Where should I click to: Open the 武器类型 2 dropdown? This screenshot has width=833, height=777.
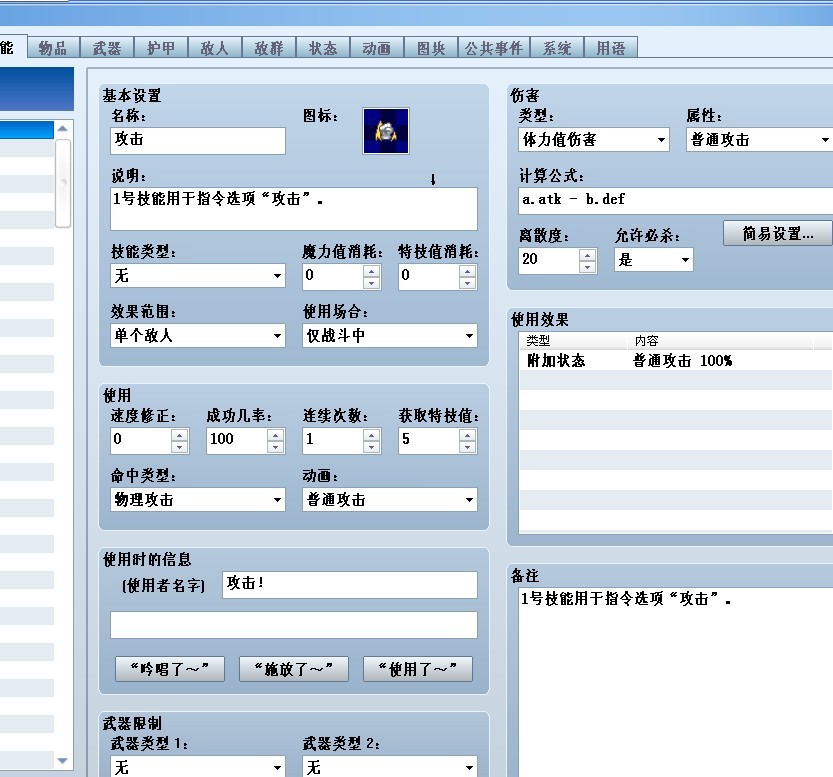(x=389, y=766)
